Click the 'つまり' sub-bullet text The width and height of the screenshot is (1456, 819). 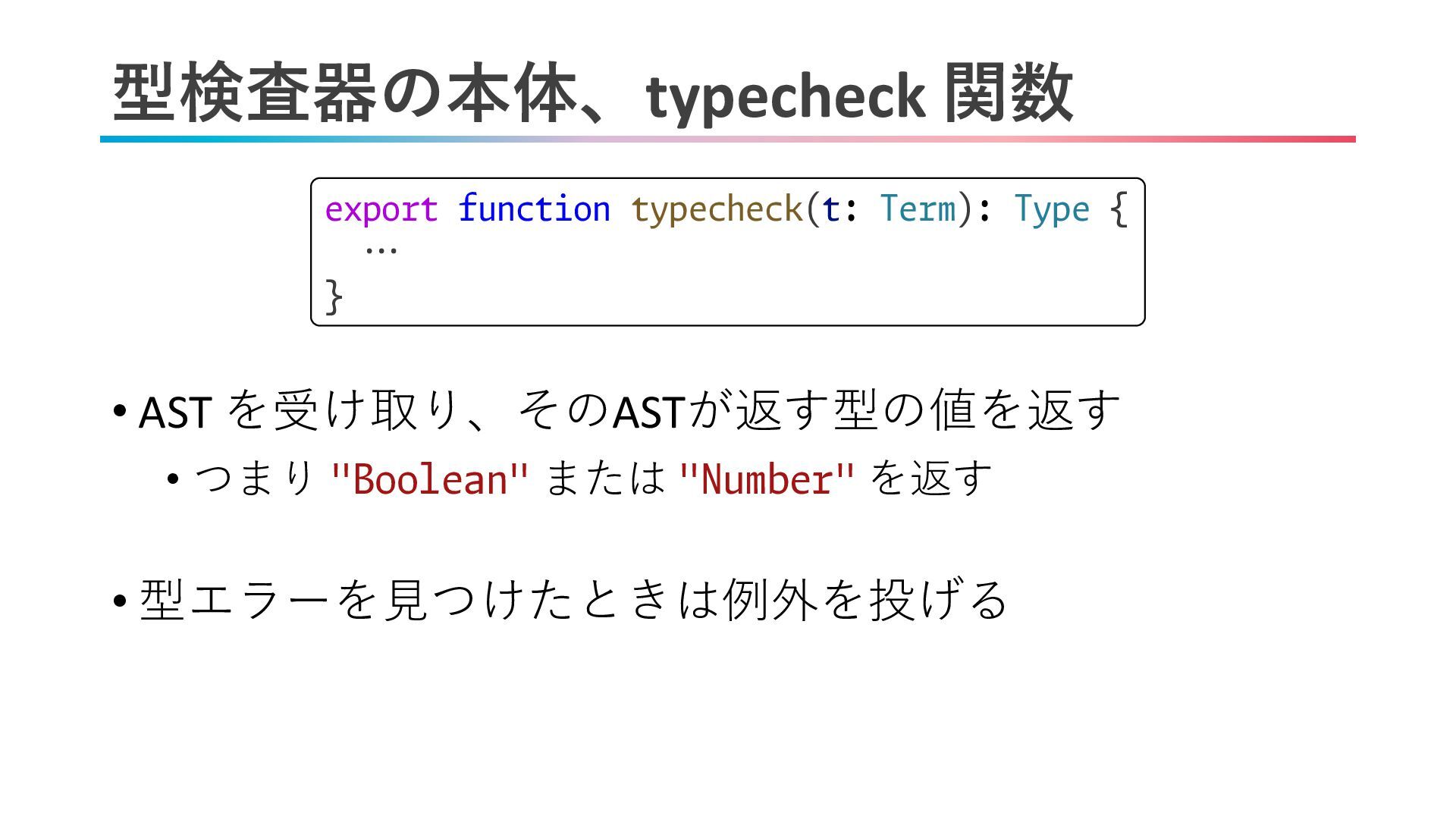point(254,479)
